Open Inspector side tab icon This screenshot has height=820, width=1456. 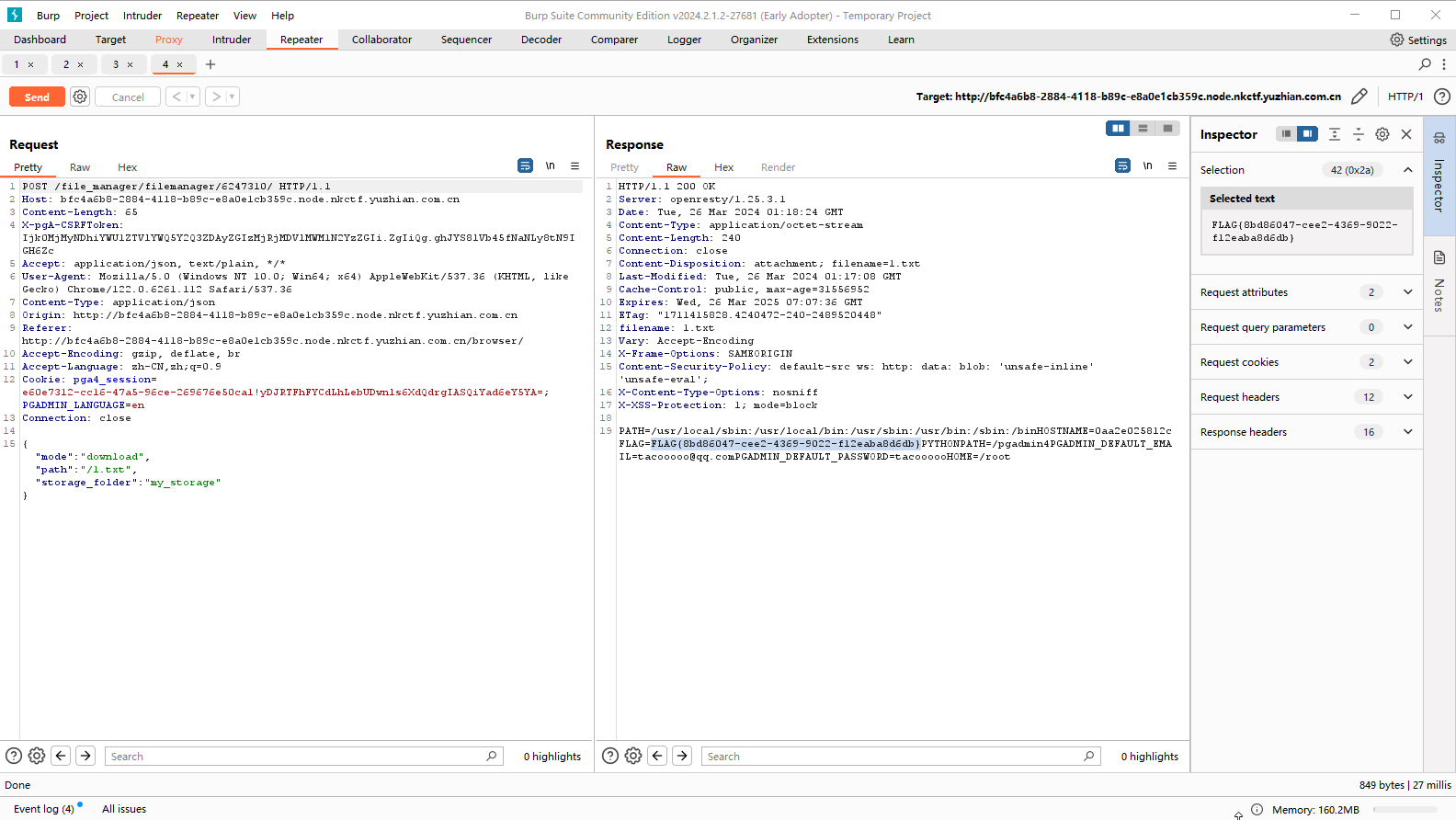coord(1439,138)
